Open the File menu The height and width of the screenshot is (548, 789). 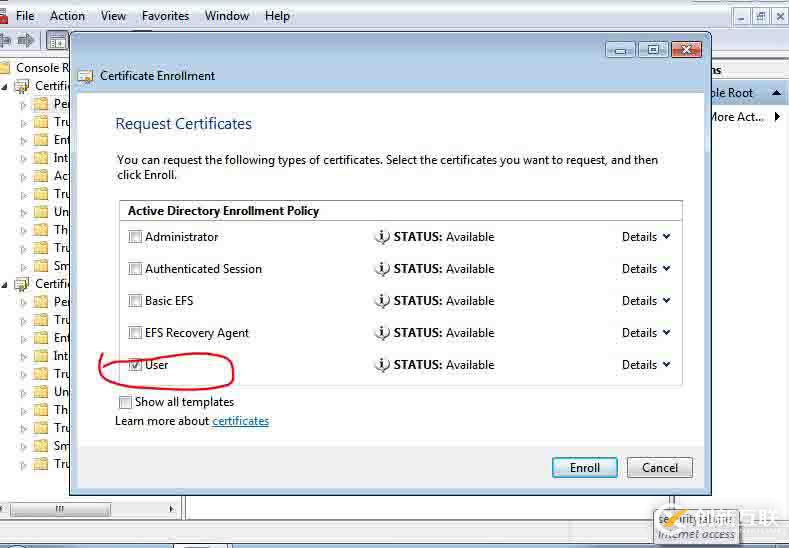[25, 16]
